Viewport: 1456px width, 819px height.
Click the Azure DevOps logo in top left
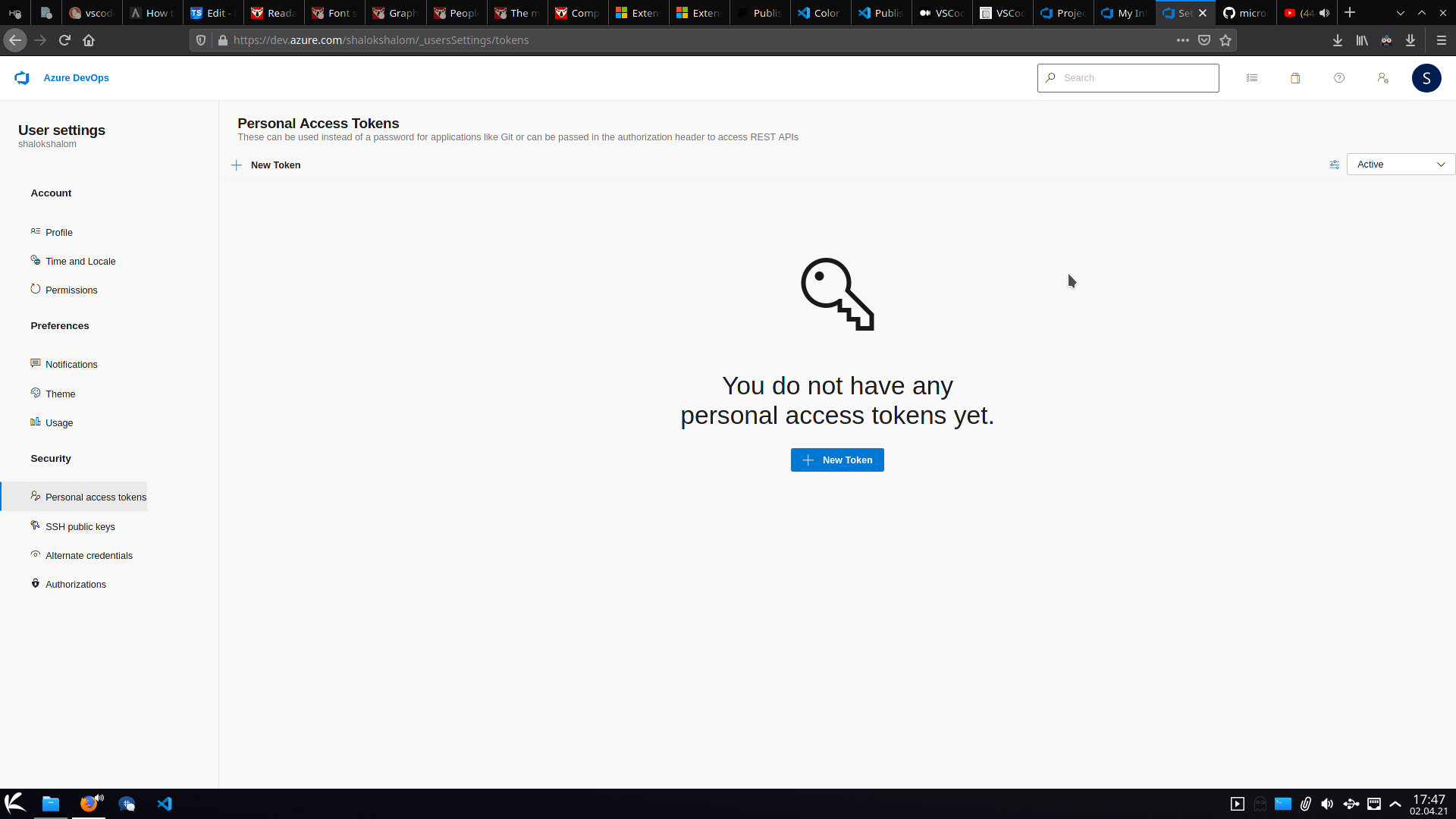21,77
